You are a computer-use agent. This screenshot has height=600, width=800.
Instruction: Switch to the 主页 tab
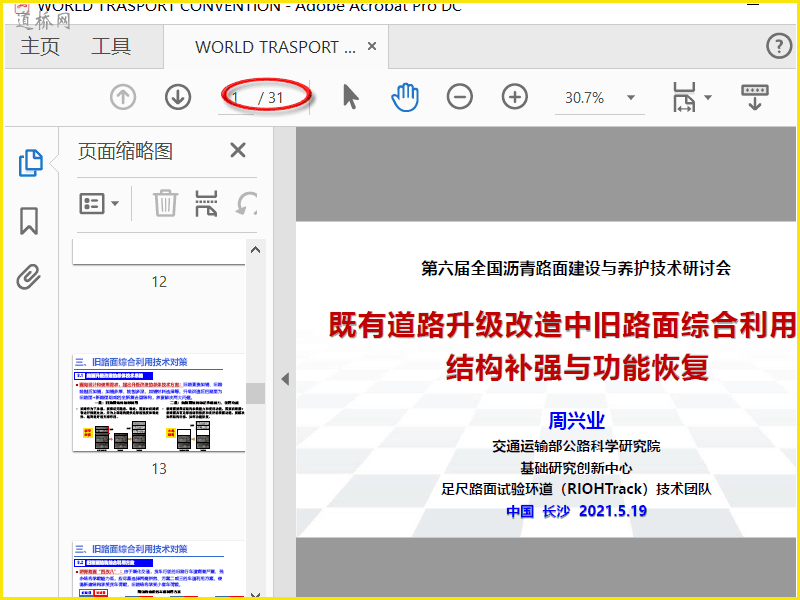(40, 46)
